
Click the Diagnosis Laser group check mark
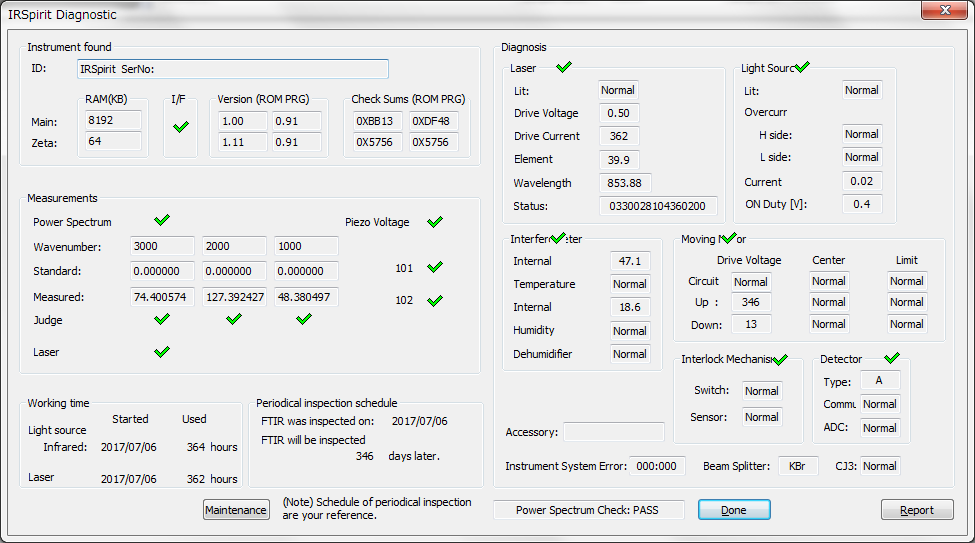(564, 67)
